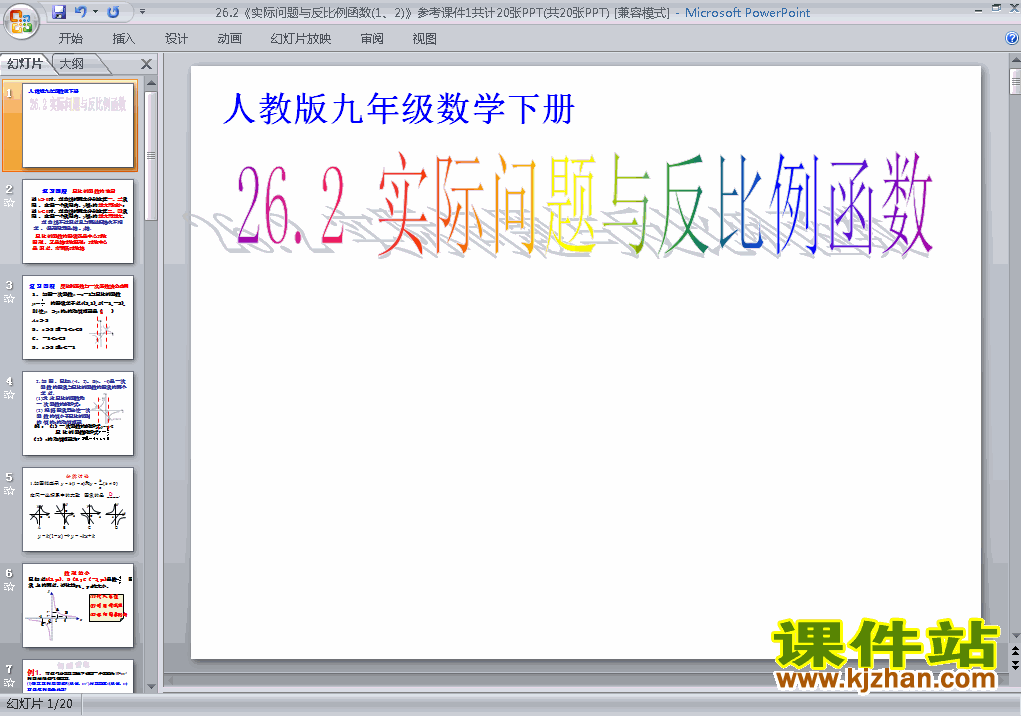Click main slide area scroll down arrow
The image size is (1021, 716).
click(x=1015, y=635)
